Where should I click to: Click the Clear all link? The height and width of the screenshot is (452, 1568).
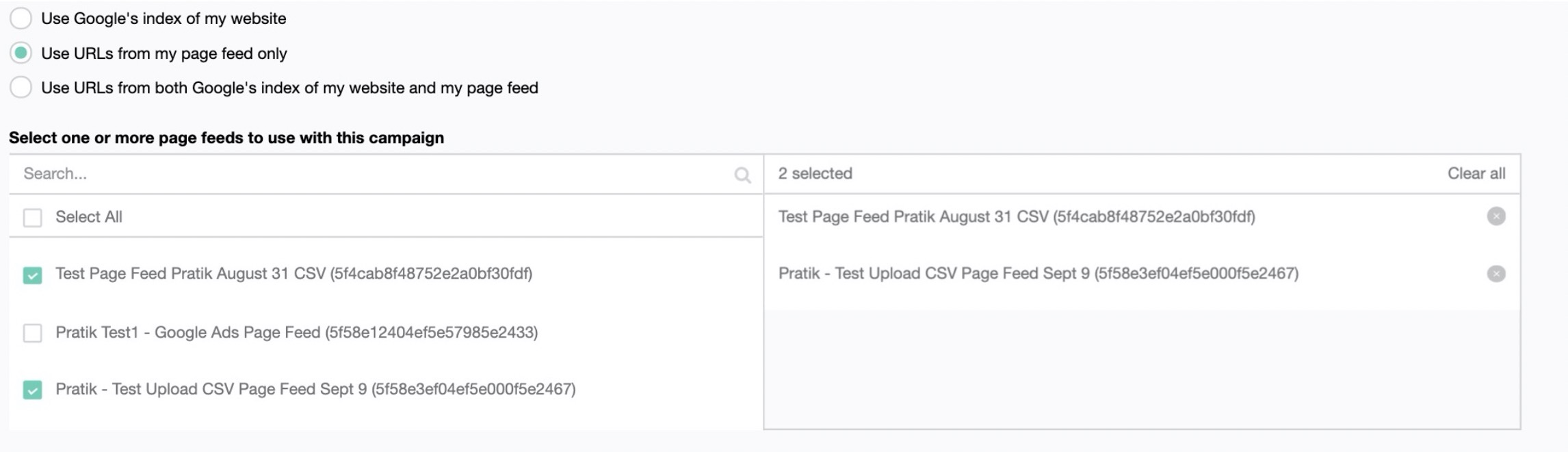coord(1476,174)
